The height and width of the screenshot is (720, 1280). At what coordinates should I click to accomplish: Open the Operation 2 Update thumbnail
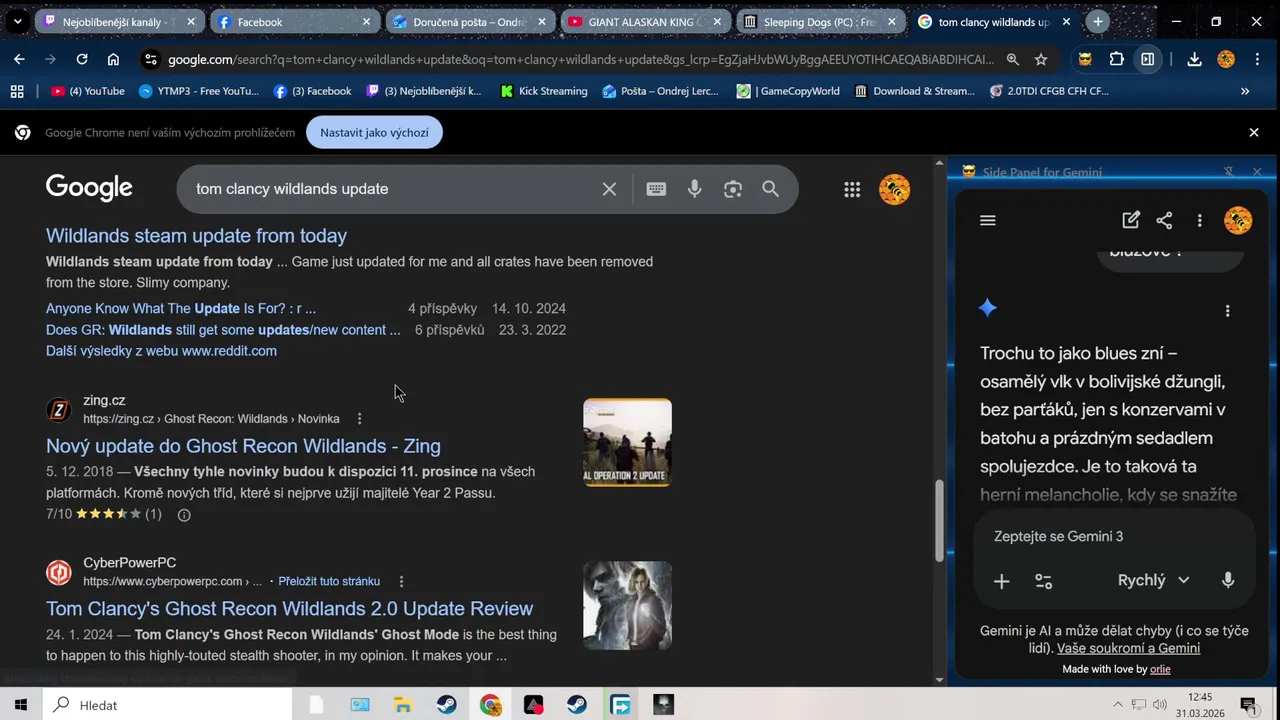(627, 443)
